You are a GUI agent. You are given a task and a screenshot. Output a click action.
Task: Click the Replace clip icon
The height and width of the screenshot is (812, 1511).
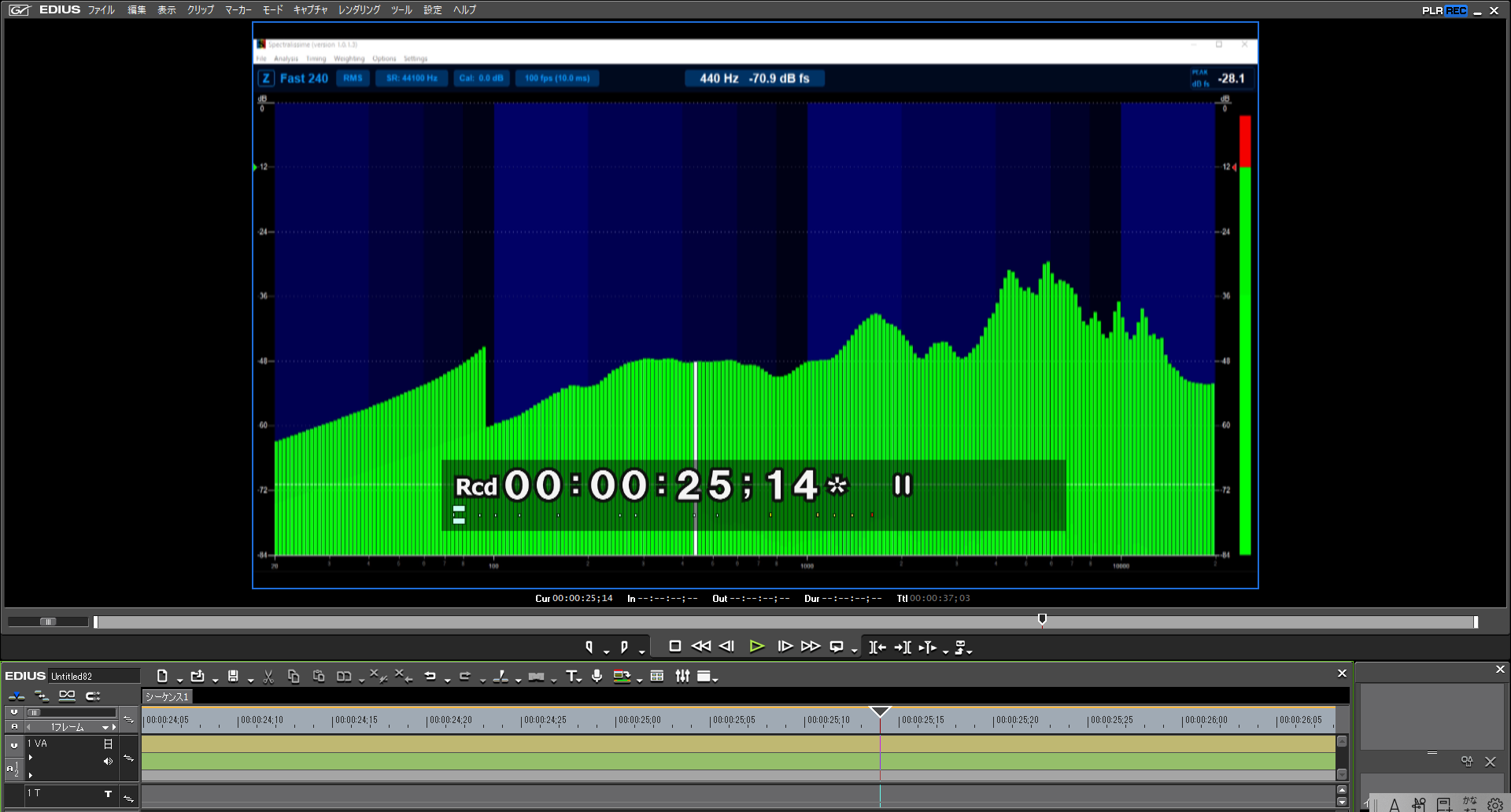[344, 676]
